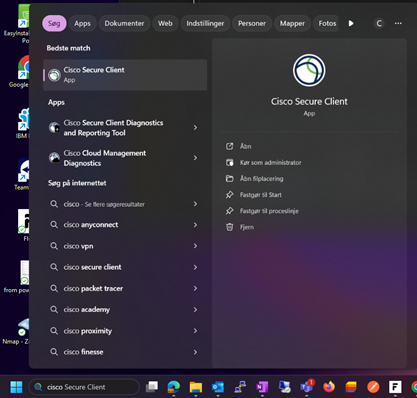
Task: Select the Søg filter tab
Action: [x=54, y=23]
